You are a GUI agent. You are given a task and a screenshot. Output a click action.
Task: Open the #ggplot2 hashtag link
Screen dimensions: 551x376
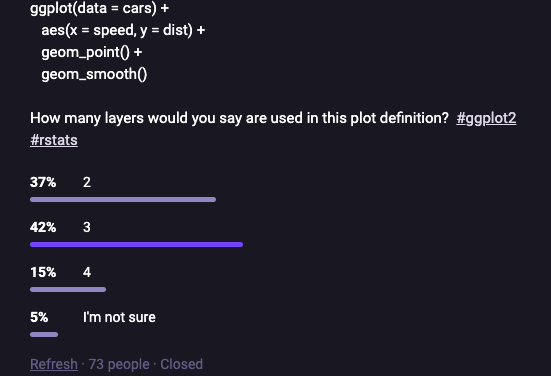point(486,118)
